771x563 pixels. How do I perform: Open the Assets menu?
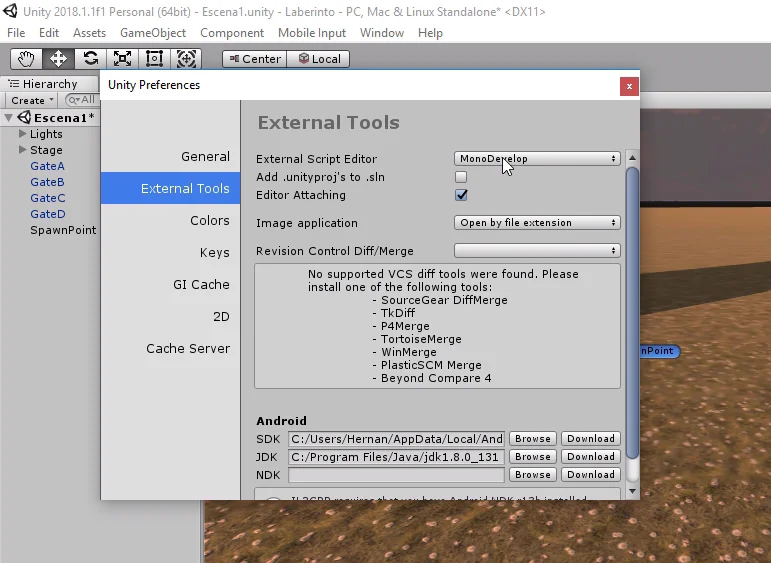click(x=89, y=33)
